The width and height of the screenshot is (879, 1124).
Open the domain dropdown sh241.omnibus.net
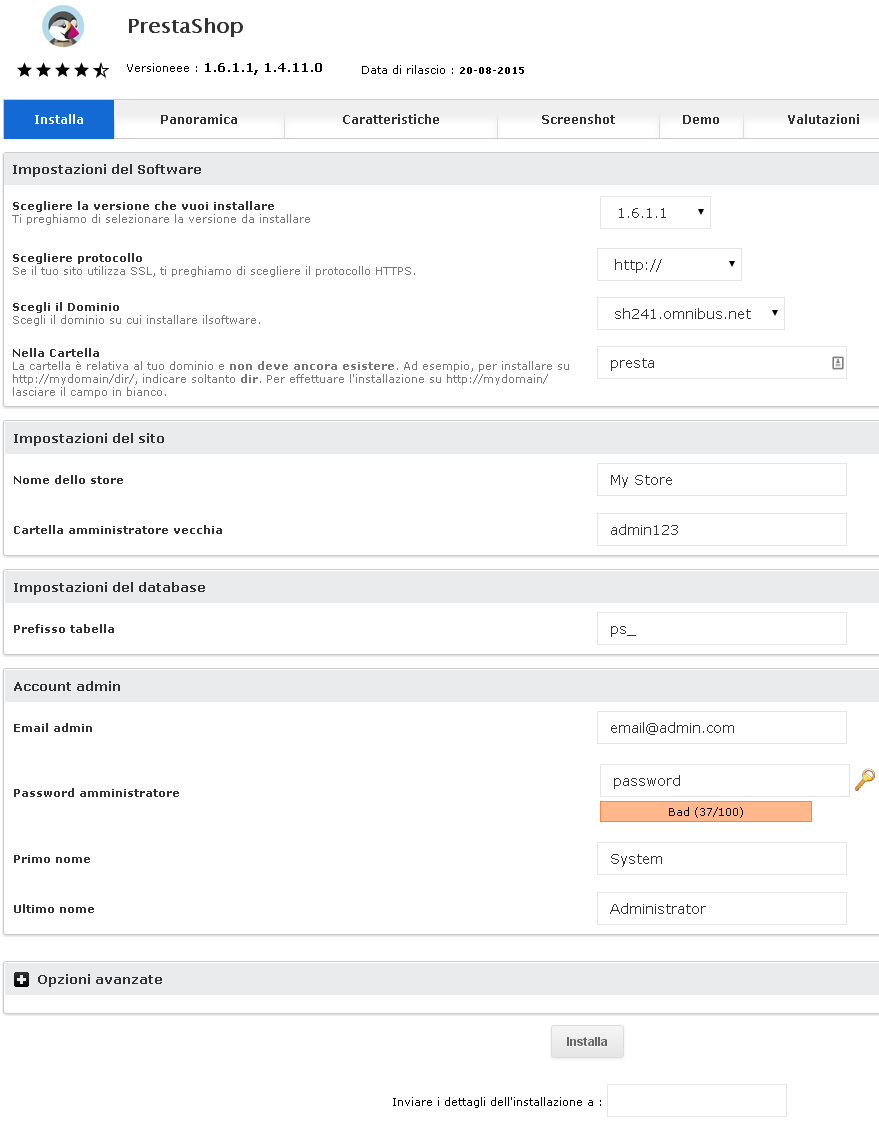pos(690,313)
